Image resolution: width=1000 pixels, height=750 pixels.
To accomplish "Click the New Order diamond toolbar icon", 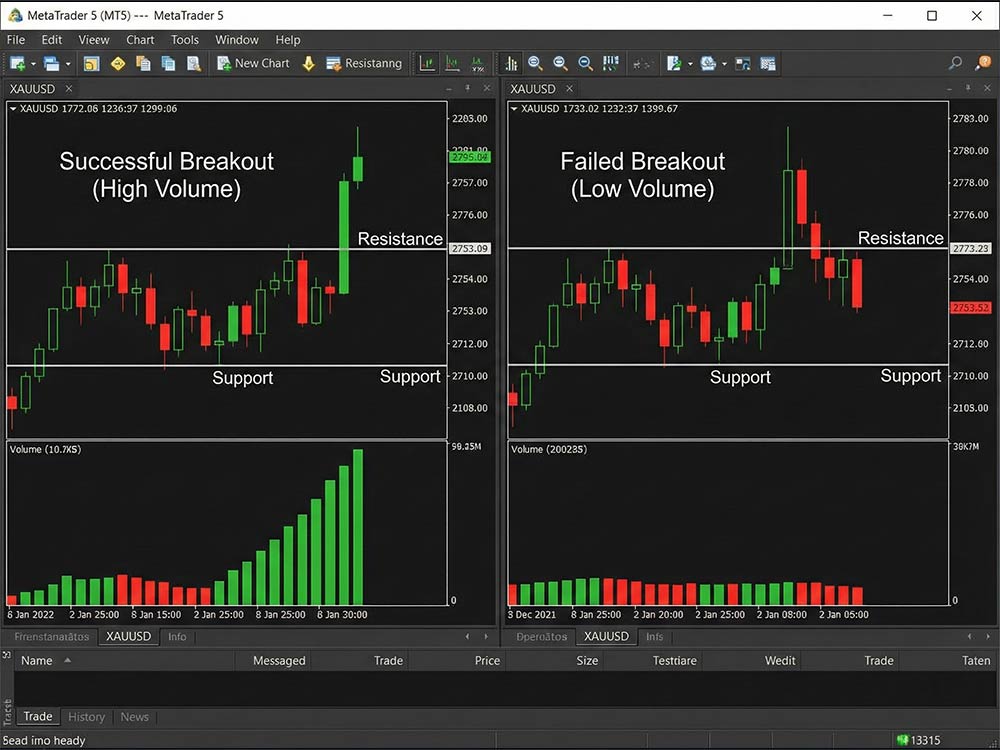I will pos(117,63).
